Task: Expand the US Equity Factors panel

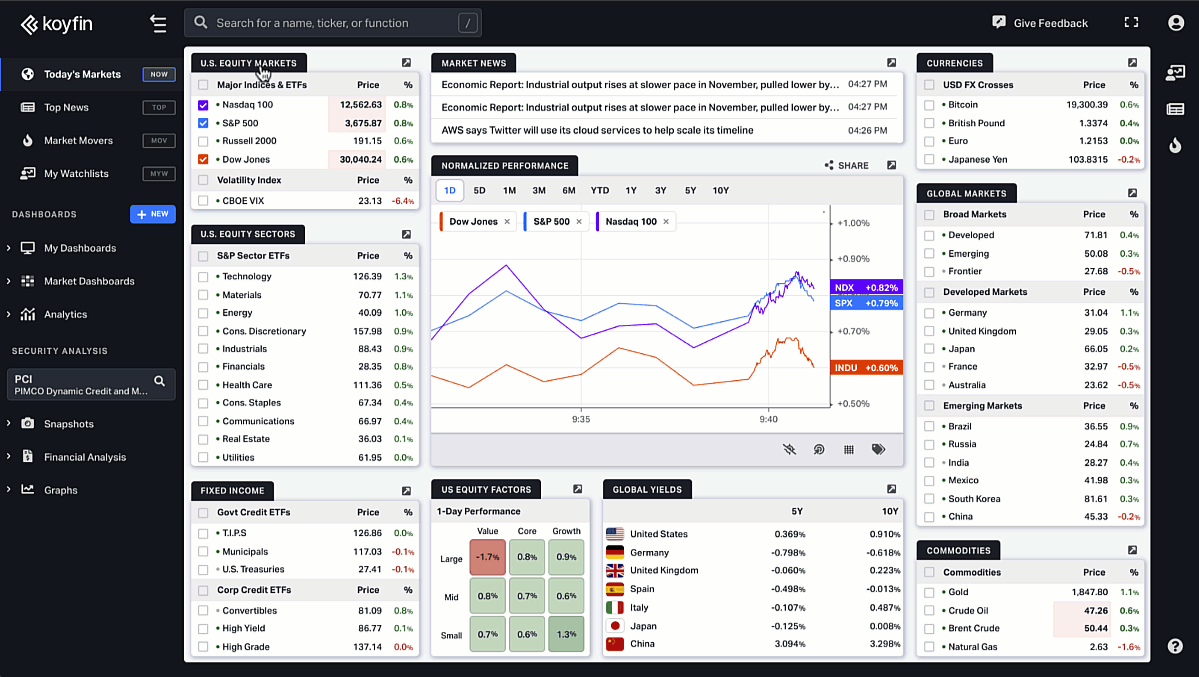Action: 577,489
